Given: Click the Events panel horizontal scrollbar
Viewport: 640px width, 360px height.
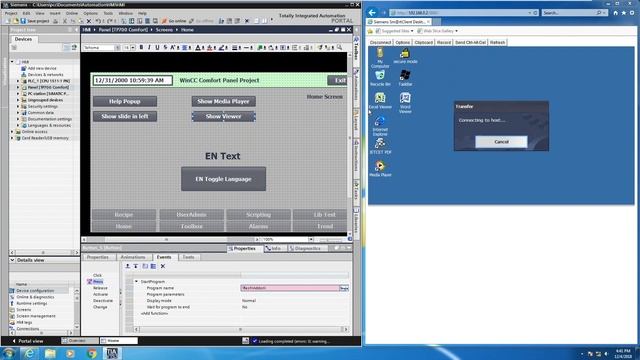Looking at the screenshot, I should 241,329.
